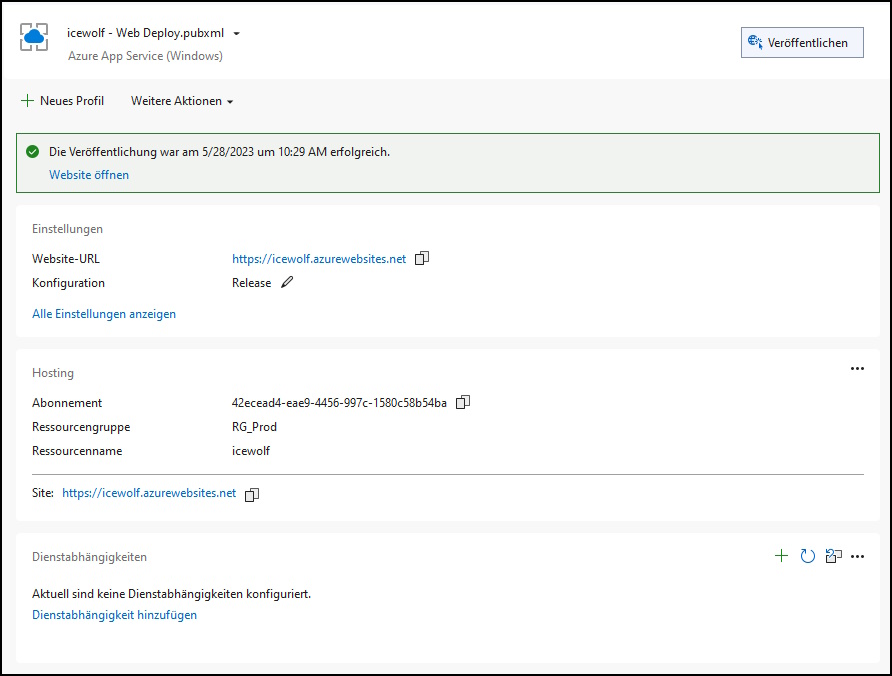Click the Abonnement label
Image resolution: width=892 pixels, height=676 pixels.
(67, 403)
